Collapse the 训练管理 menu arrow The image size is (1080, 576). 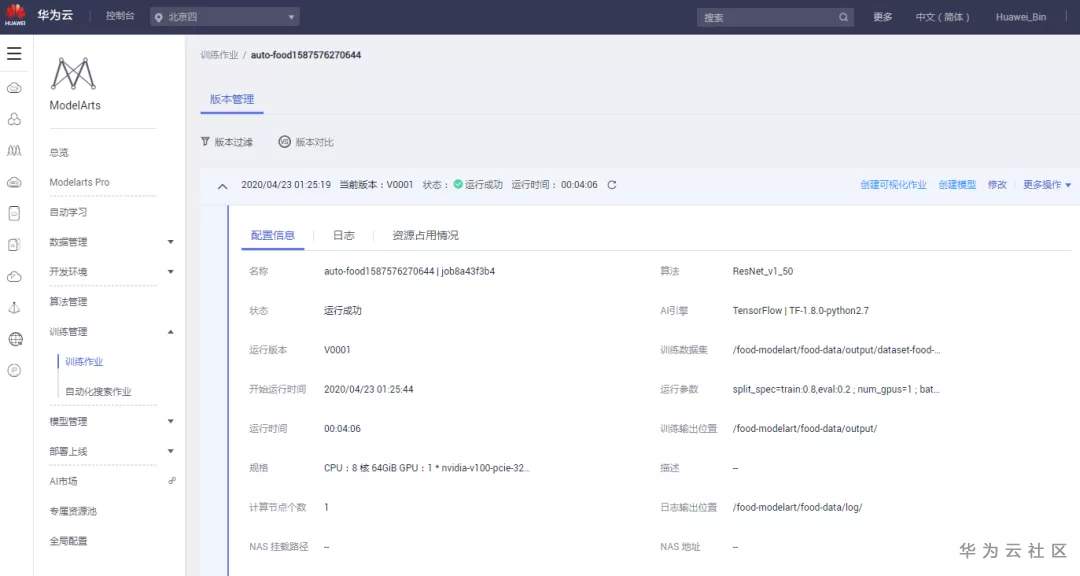171,332
